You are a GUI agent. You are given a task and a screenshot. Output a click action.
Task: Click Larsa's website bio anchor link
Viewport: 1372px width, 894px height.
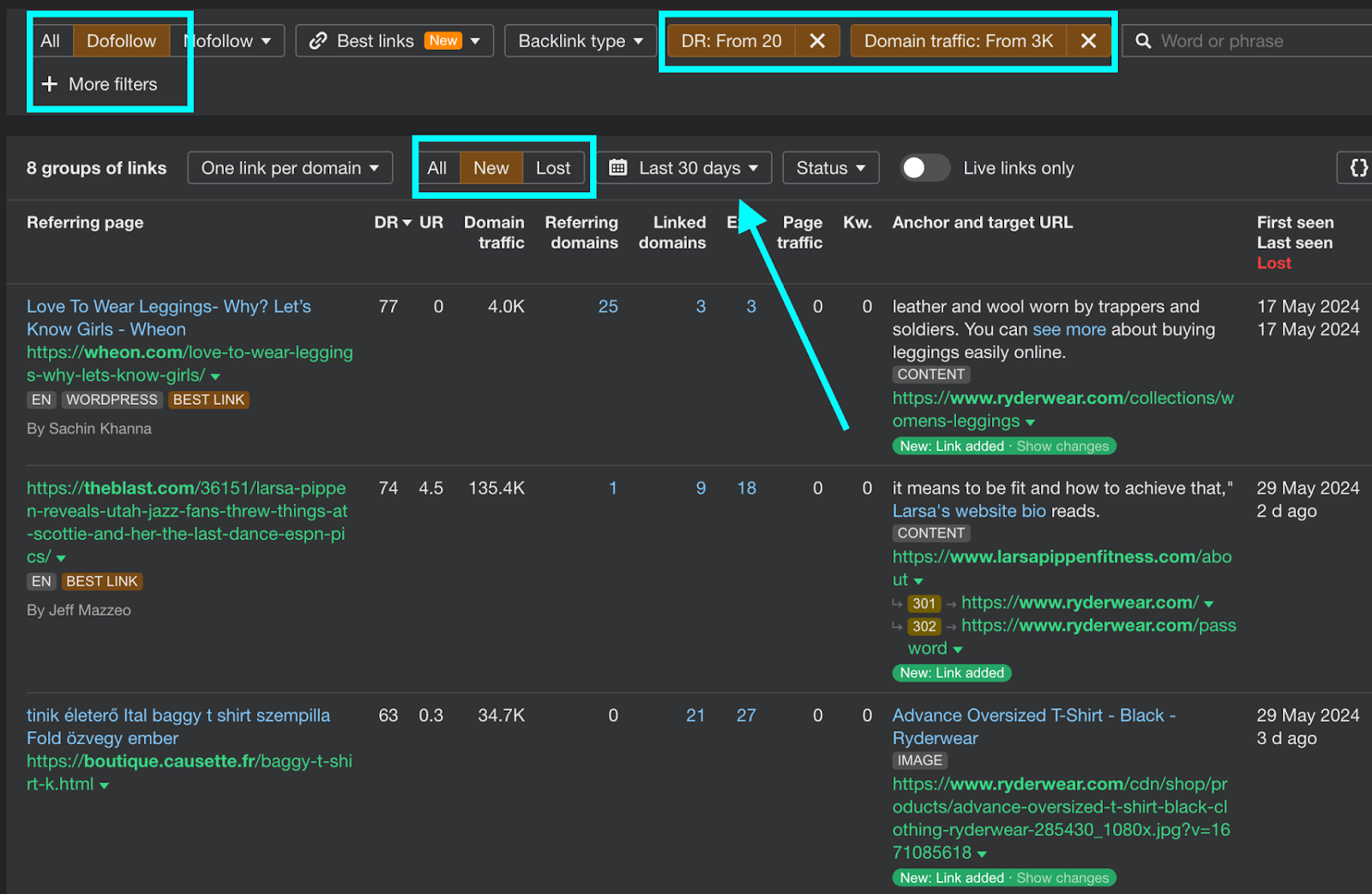tap(969, 511)
